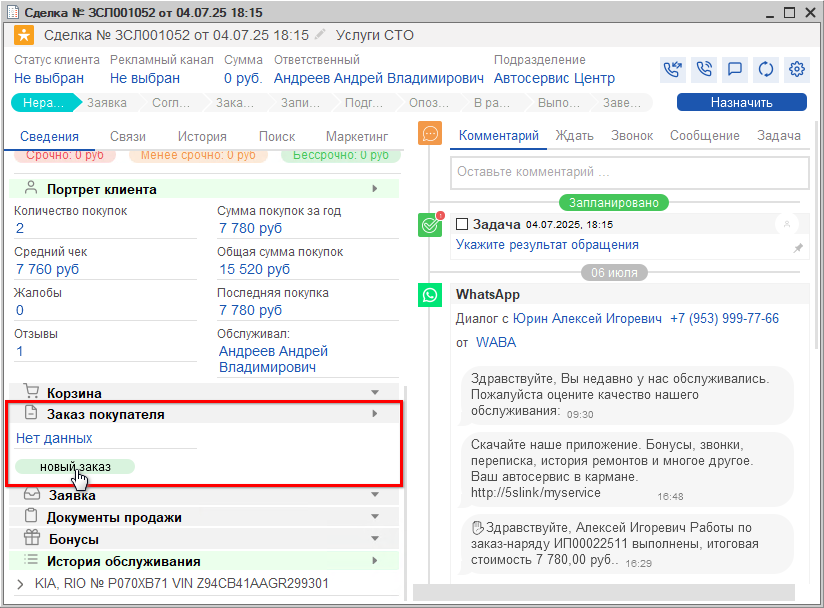This screenshot has height=608, width=824.
Task: Click the новый заказ button
Action: (75, 467)
